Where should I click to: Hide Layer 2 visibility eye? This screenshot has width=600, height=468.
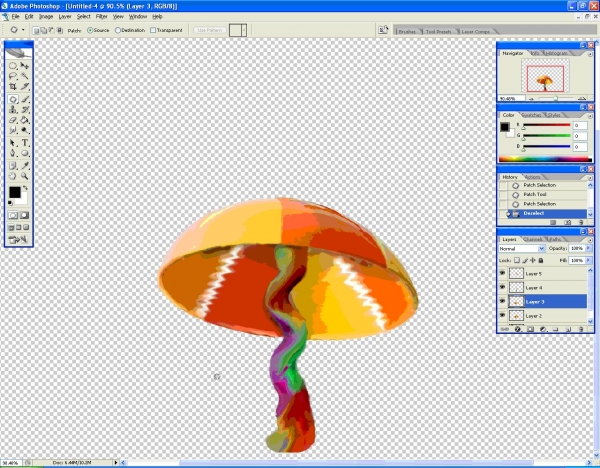pos(502,315)
